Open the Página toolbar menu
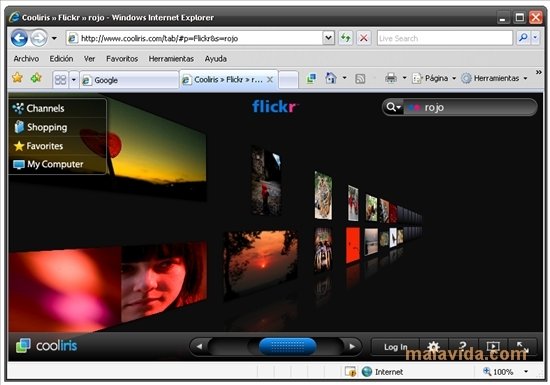Viewport: 550px width, 385px height. tap(434, 78)
